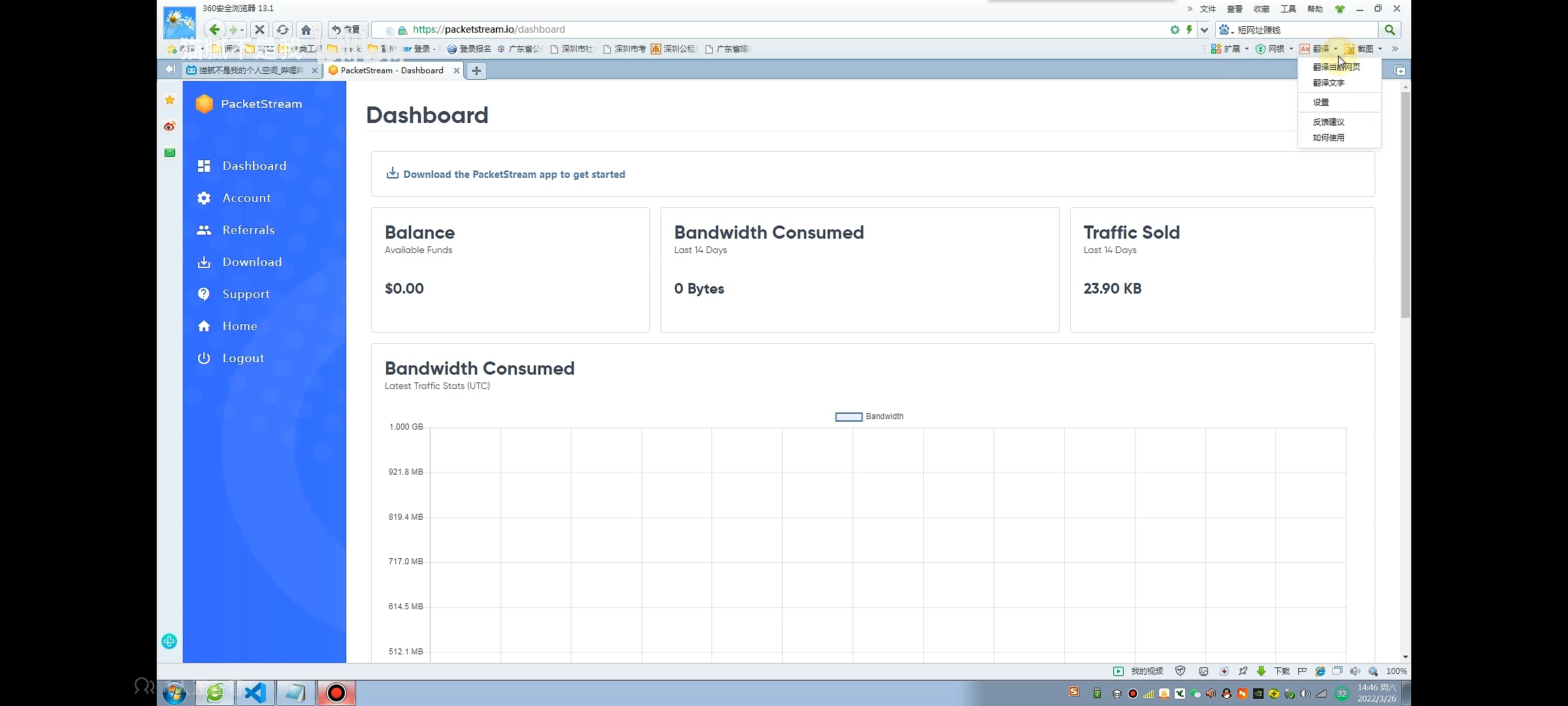Open the 登录报名 bookmark

(469, 49)
